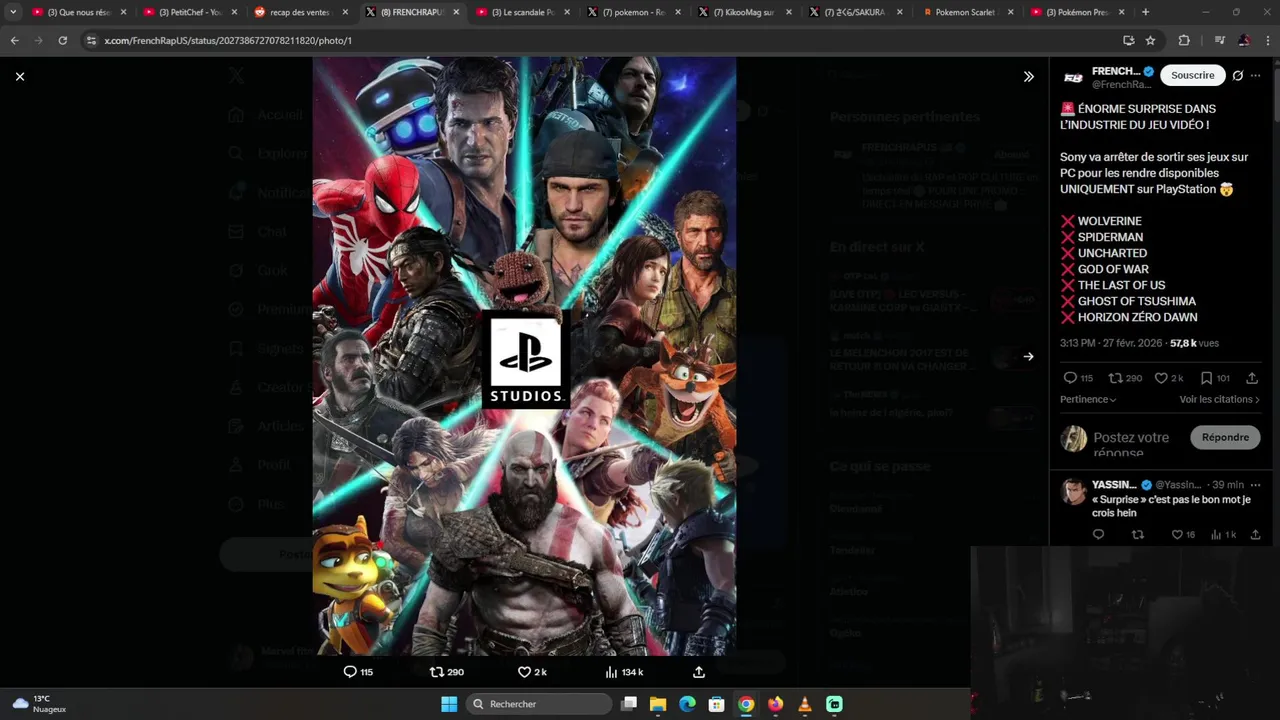Share icon in side panel tweet actions
This screenshot has height=720, width=1280.
[x=1252, y=378]
